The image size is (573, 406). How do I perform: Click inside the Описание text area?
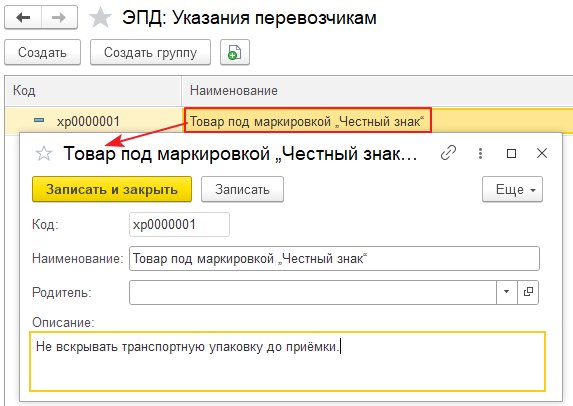[287, 361]
